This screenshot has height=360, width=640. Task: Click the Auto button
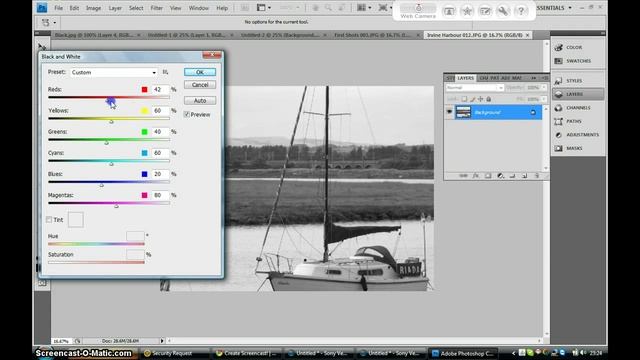(x=200, y=100)
